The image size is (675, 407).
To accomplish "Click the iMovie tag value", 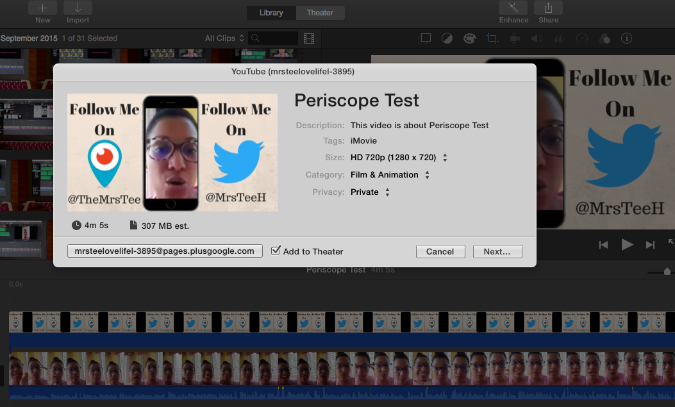I will pyautogui.click(x=363, y=141).
